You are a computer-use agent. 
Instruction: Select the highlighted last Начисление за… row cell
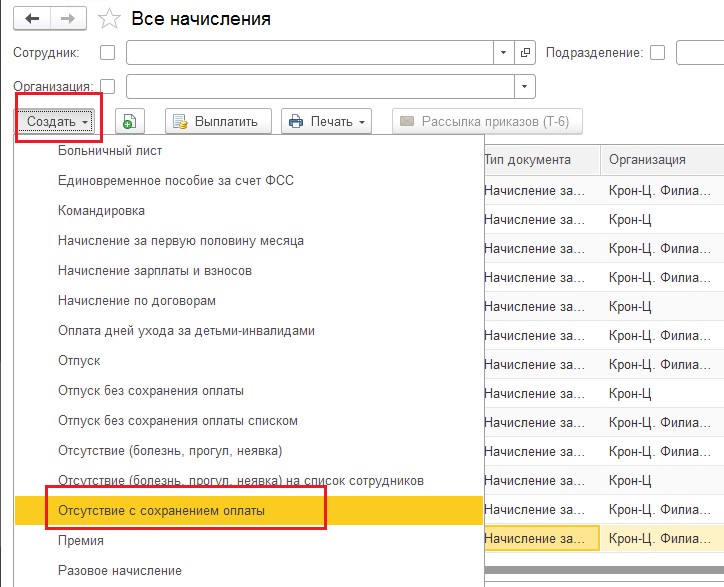(x=542, y=539)
